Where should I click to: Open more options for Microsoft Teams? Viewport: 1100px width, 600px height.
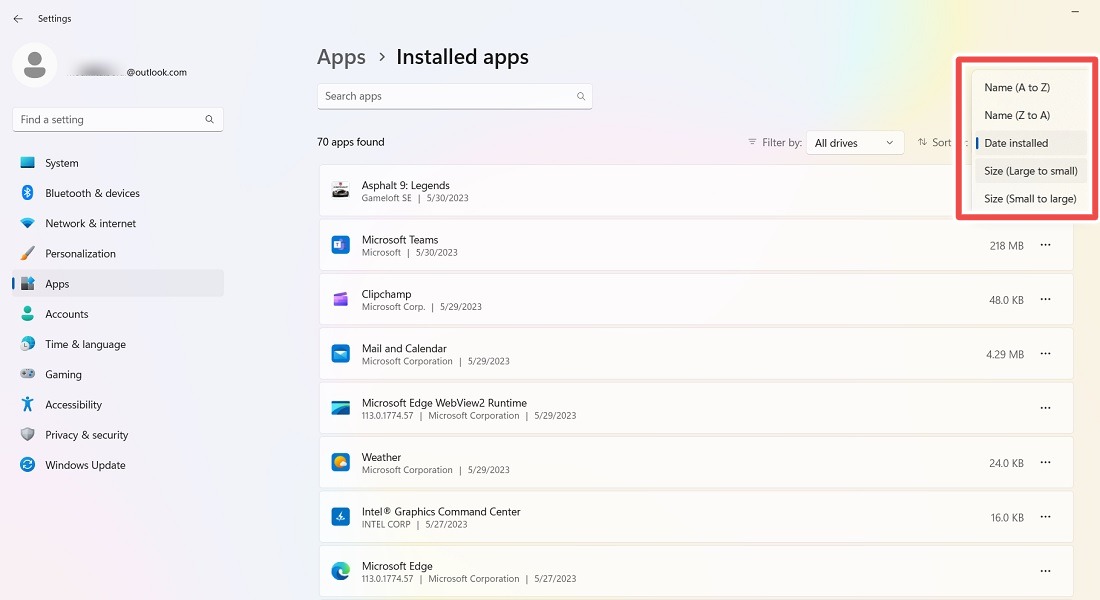[1045, 245]
